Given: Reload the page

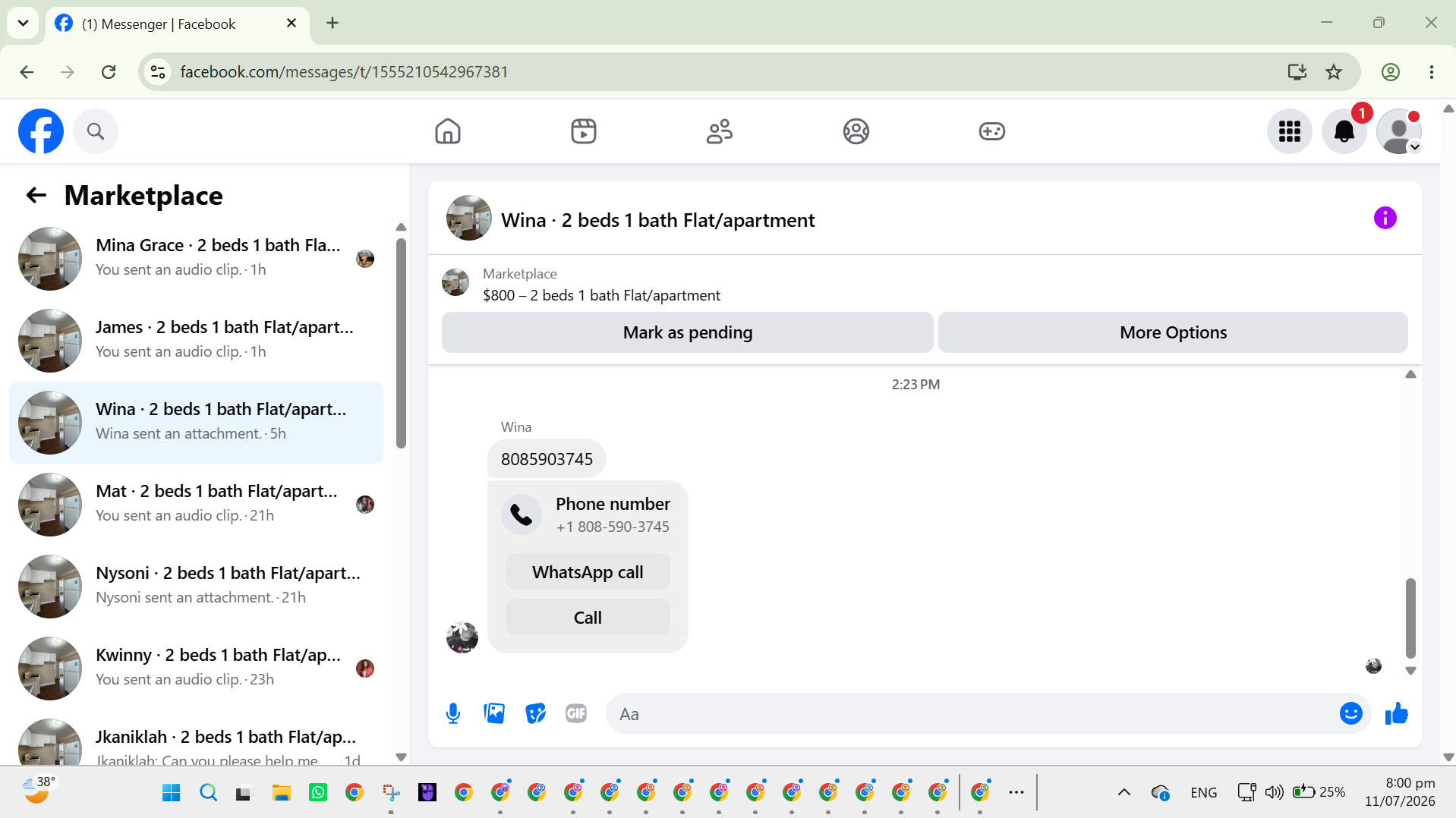Looking at the screenshot, I should (109, 72).
